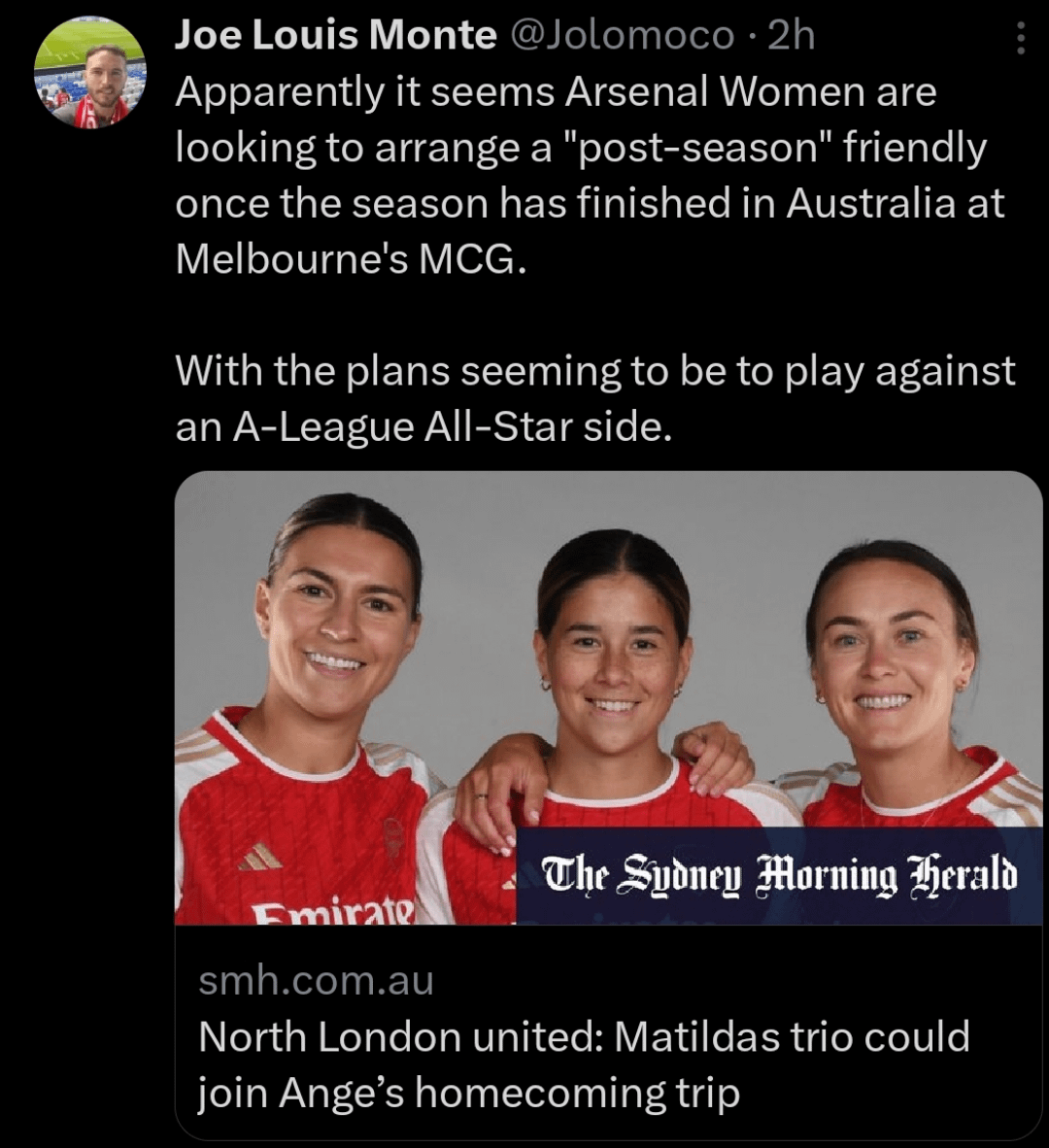Click the "post-season" friendly text line
Viewport: 1049px width, 1148px height.
point(581,148)
